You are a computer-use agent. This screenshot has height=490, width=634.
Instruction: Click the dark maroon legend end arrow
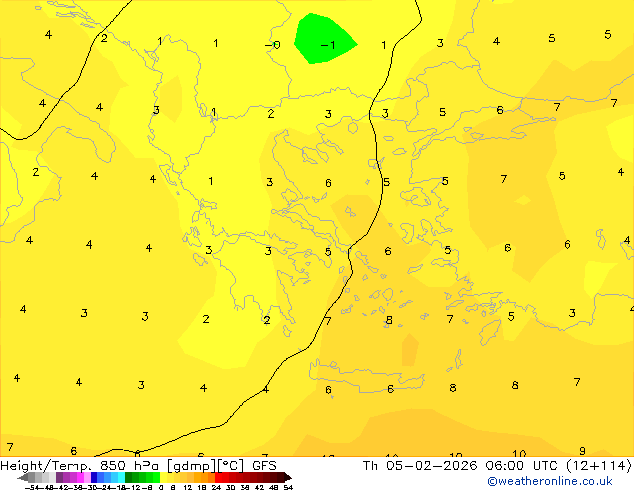(288, 477)
